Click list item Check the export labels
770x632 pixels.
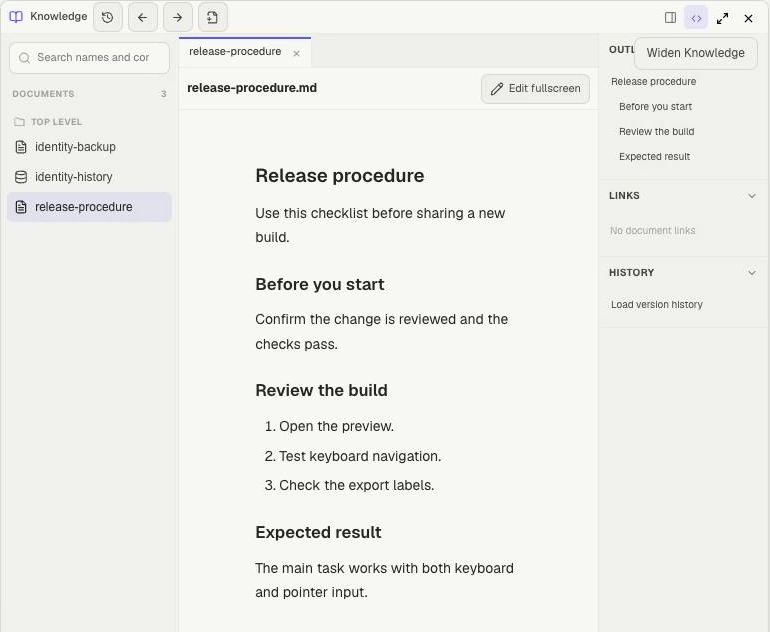[x=357, y=485]
